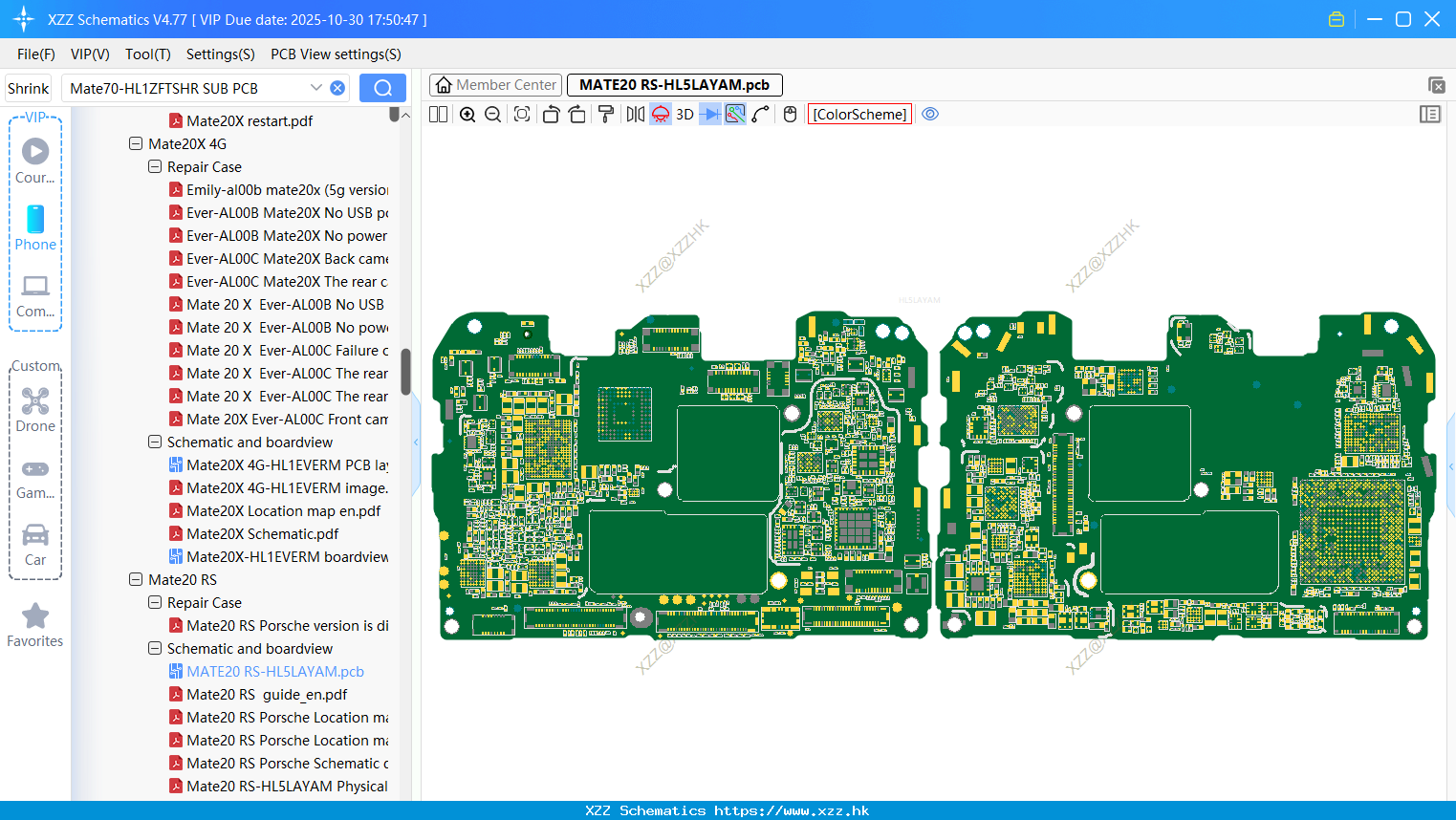Click the tree panel vertical scrollbar thumb
Viewport: 1456px width, 820px height.
(x=405, y=372)
